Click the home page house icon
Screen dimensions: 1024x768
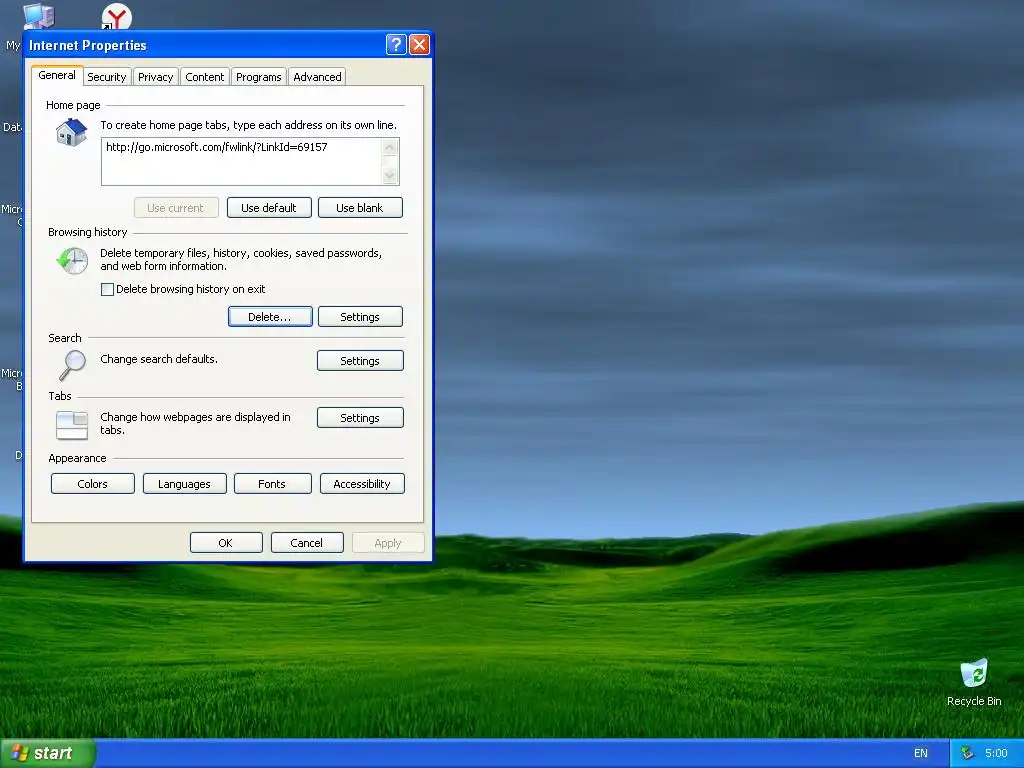(x=72, y=133)
